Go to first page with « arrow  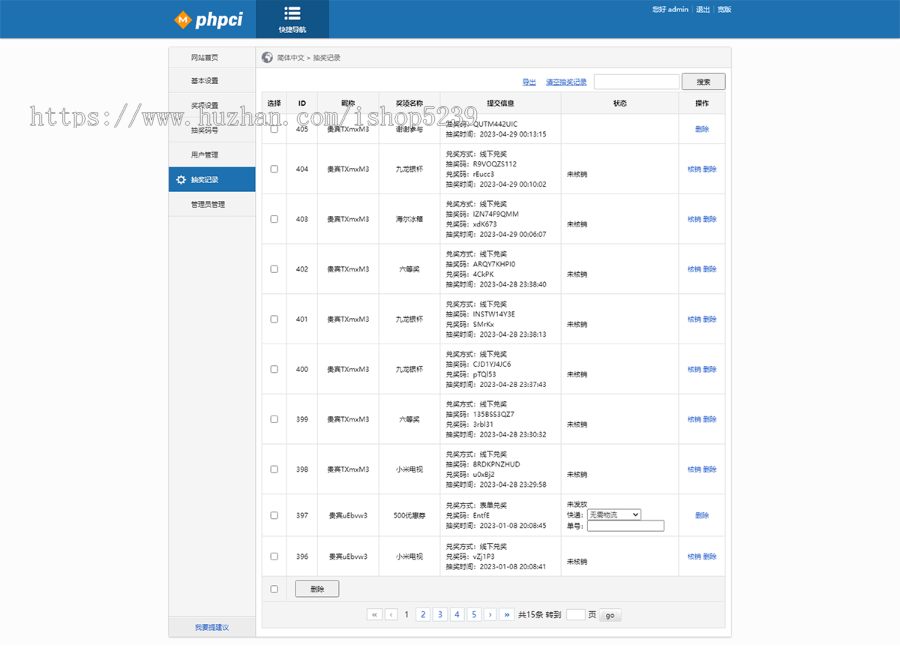[x=374, y=614]
